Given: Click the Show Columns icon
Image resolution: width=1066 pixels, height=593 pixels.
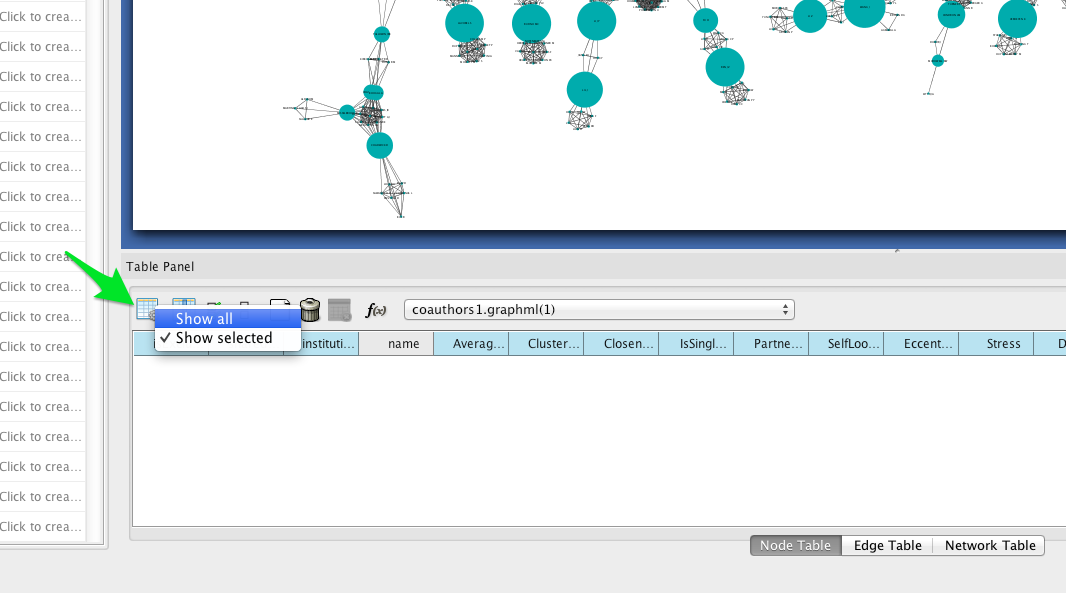Looking at the screenshot, I should (x=184, y=303).
